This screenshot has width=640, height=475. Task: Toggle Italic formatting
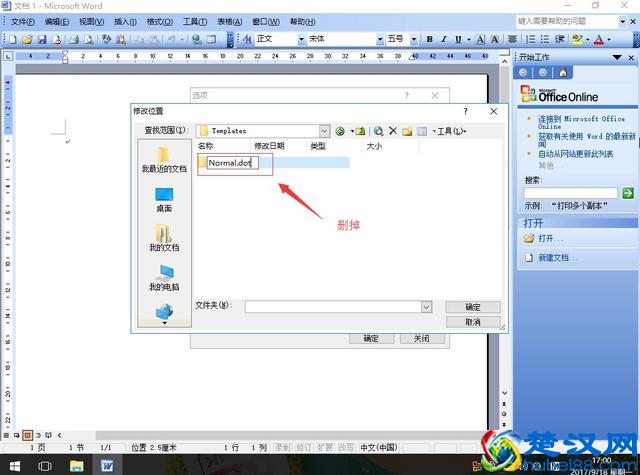444,39
